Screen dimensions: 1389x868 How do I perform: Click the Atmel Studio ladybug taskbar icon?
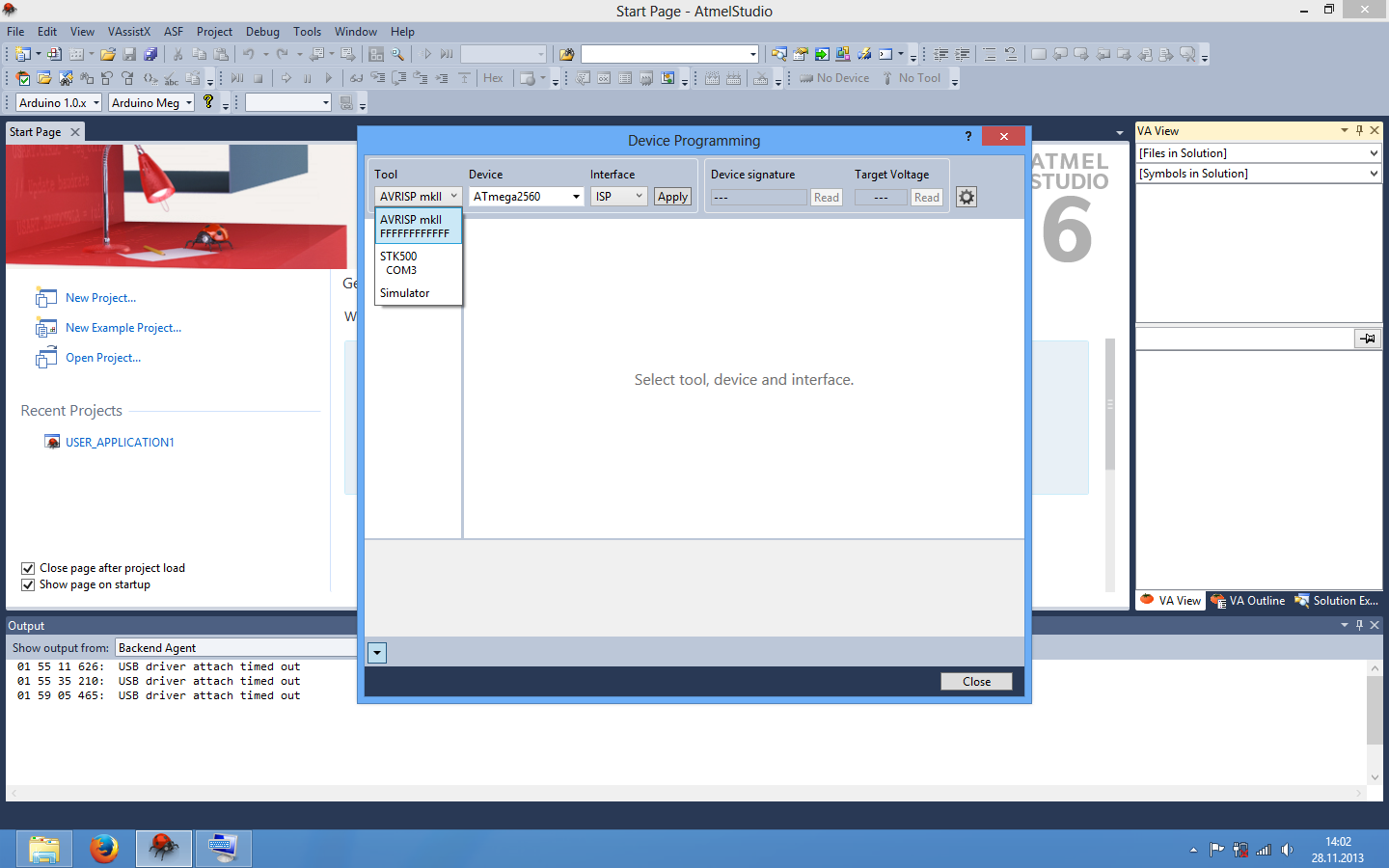[164, 849]
